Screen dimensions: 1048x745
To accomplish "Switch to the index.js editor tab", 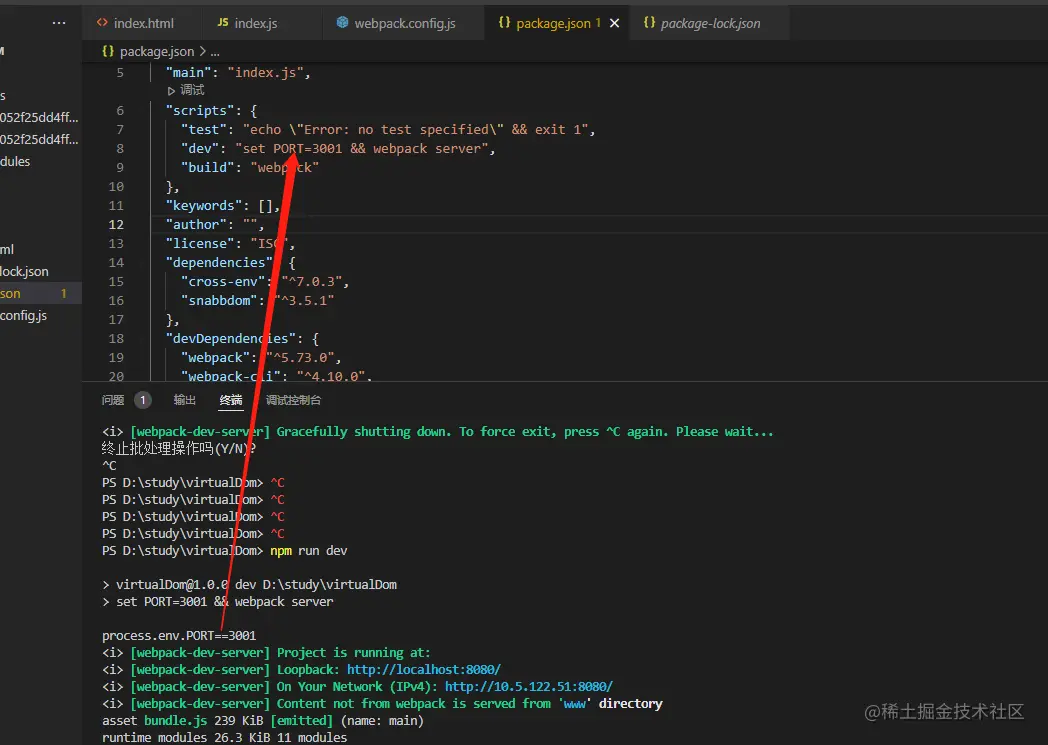I will coord(255,23).
